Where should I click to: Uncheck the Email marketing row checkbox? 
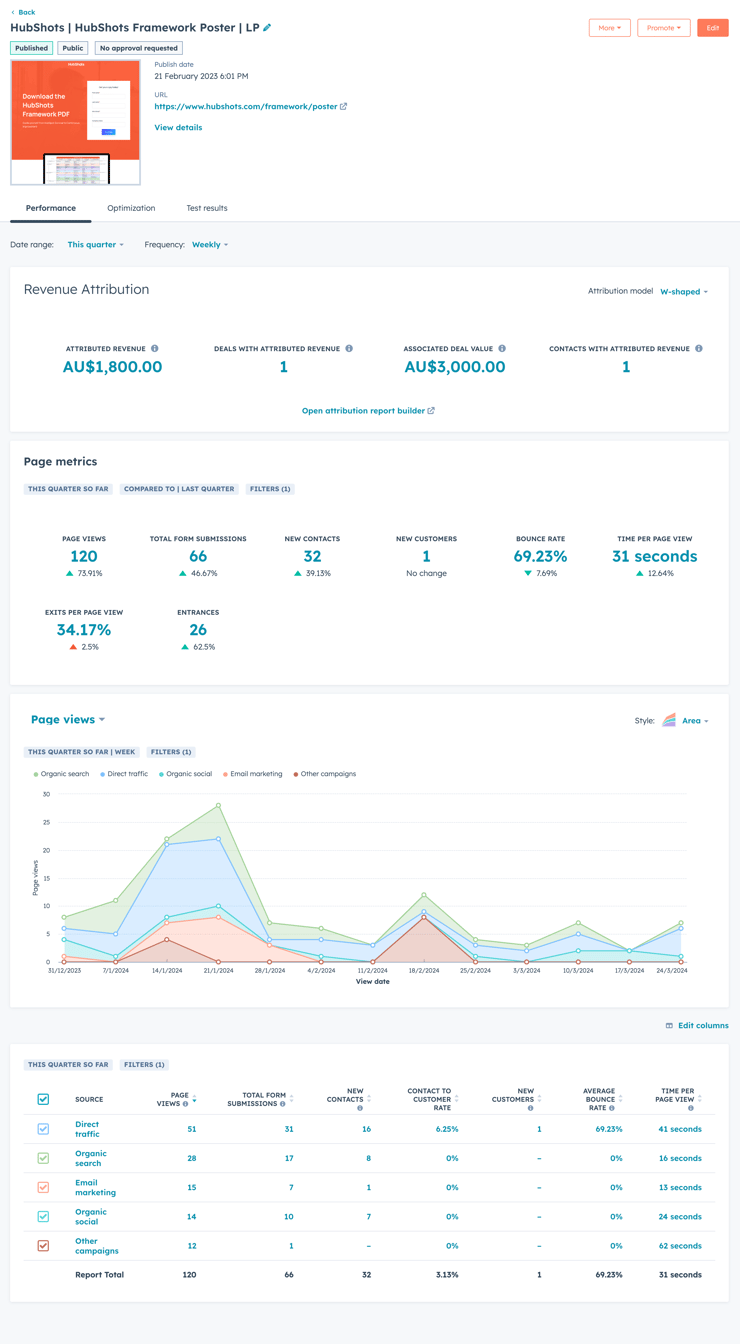[43, 1187]
